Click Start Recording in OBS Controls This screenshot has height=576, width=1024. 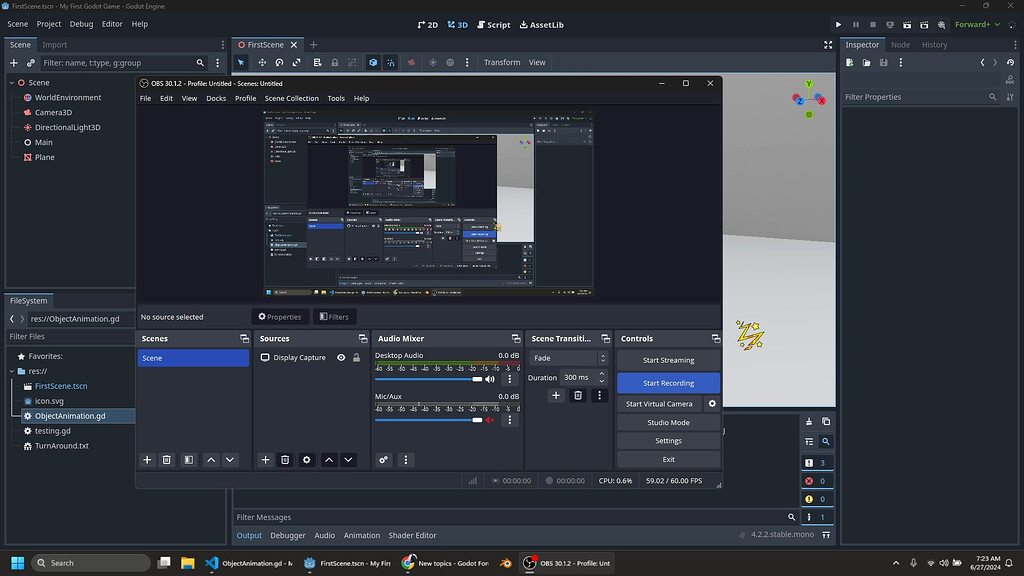(x=667, y=382)
